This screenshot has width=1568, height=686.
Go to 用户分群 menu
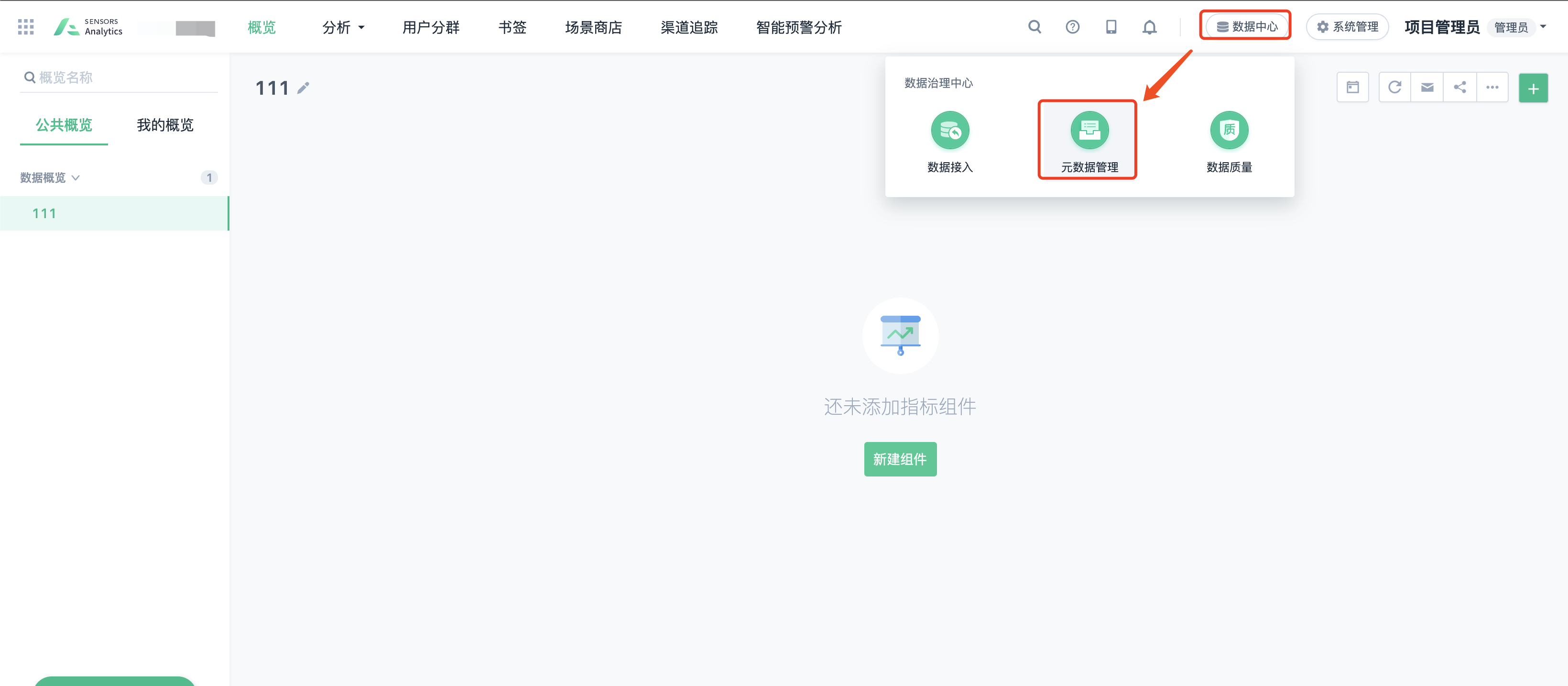(x=431, y=27)
